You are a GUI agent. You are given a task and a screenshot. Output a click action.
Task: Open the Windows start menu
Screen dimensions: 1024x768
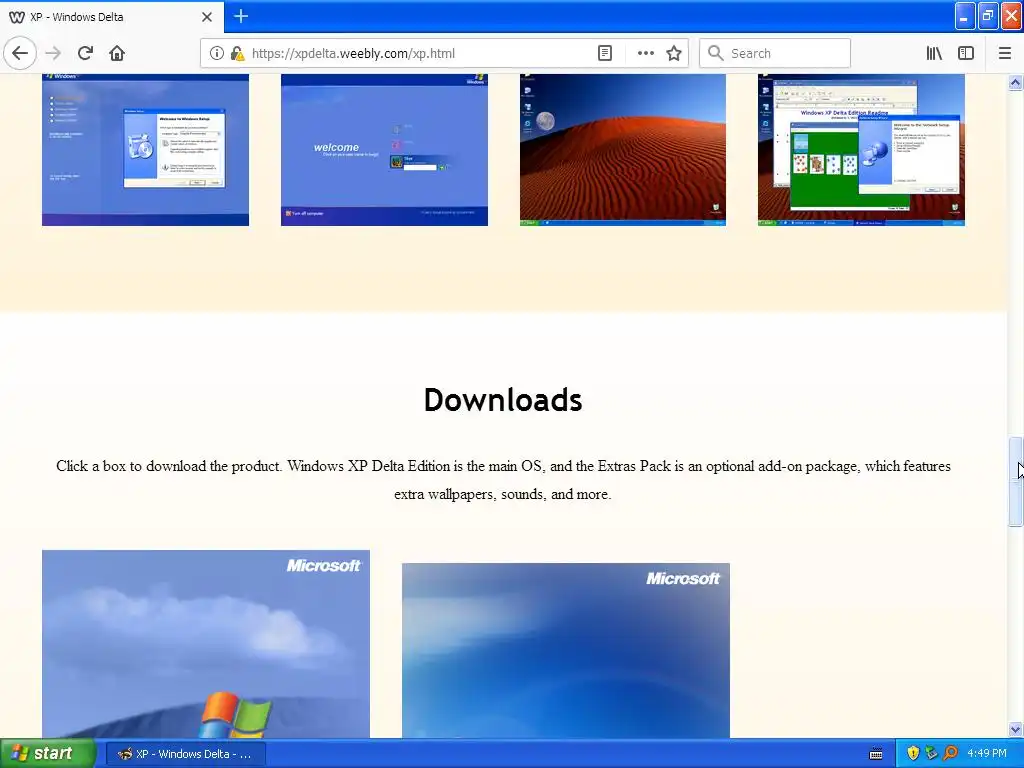[x=48, y=754]
